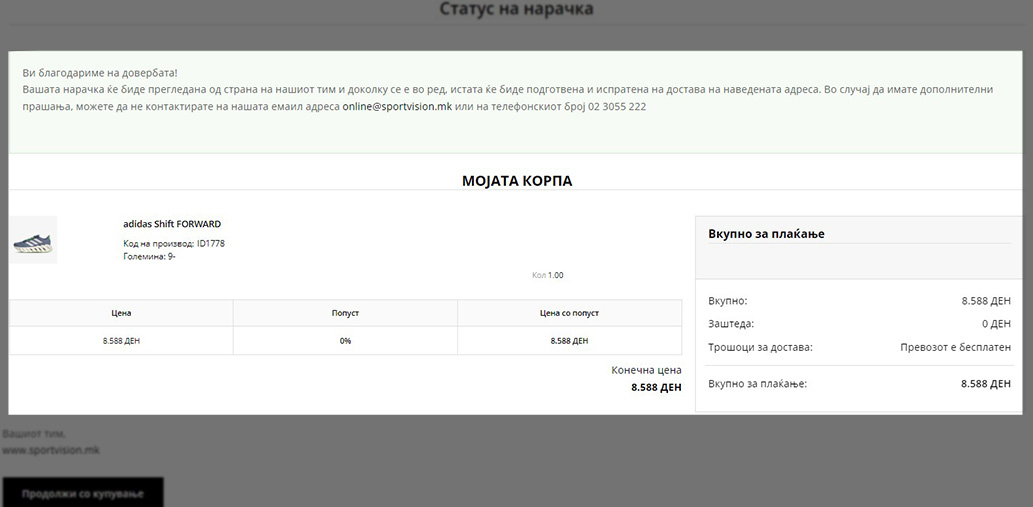Click the Цена column header

pos(121,313)
